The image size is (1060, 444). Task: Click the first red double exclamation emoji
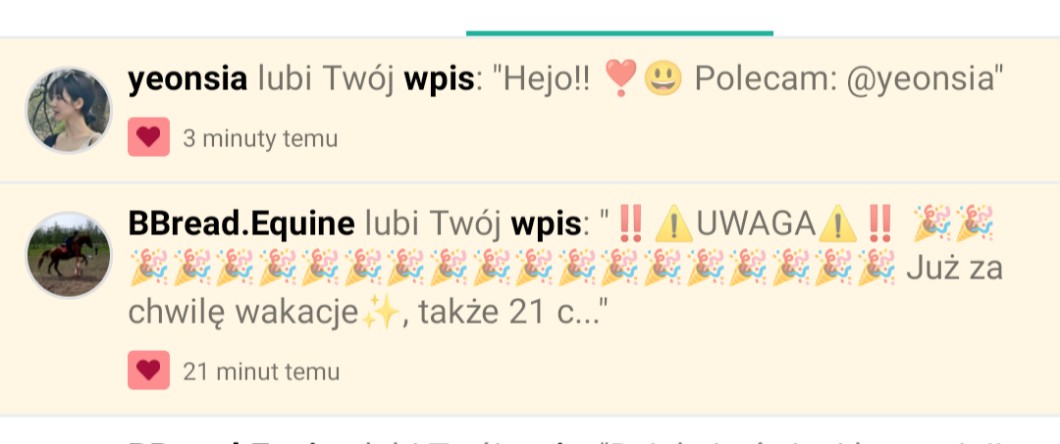click(x=631, y=224)
